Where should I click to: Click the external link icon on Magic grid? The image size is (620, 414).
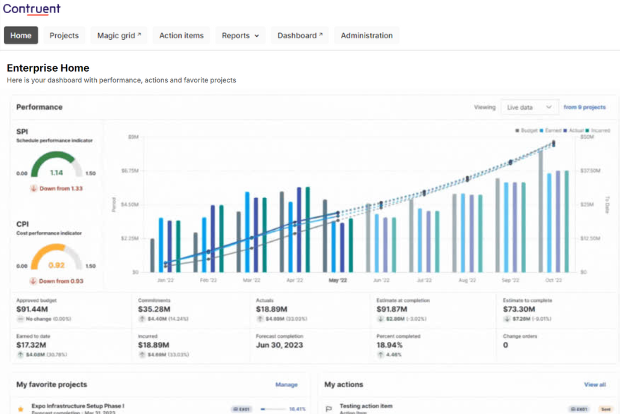139,34
